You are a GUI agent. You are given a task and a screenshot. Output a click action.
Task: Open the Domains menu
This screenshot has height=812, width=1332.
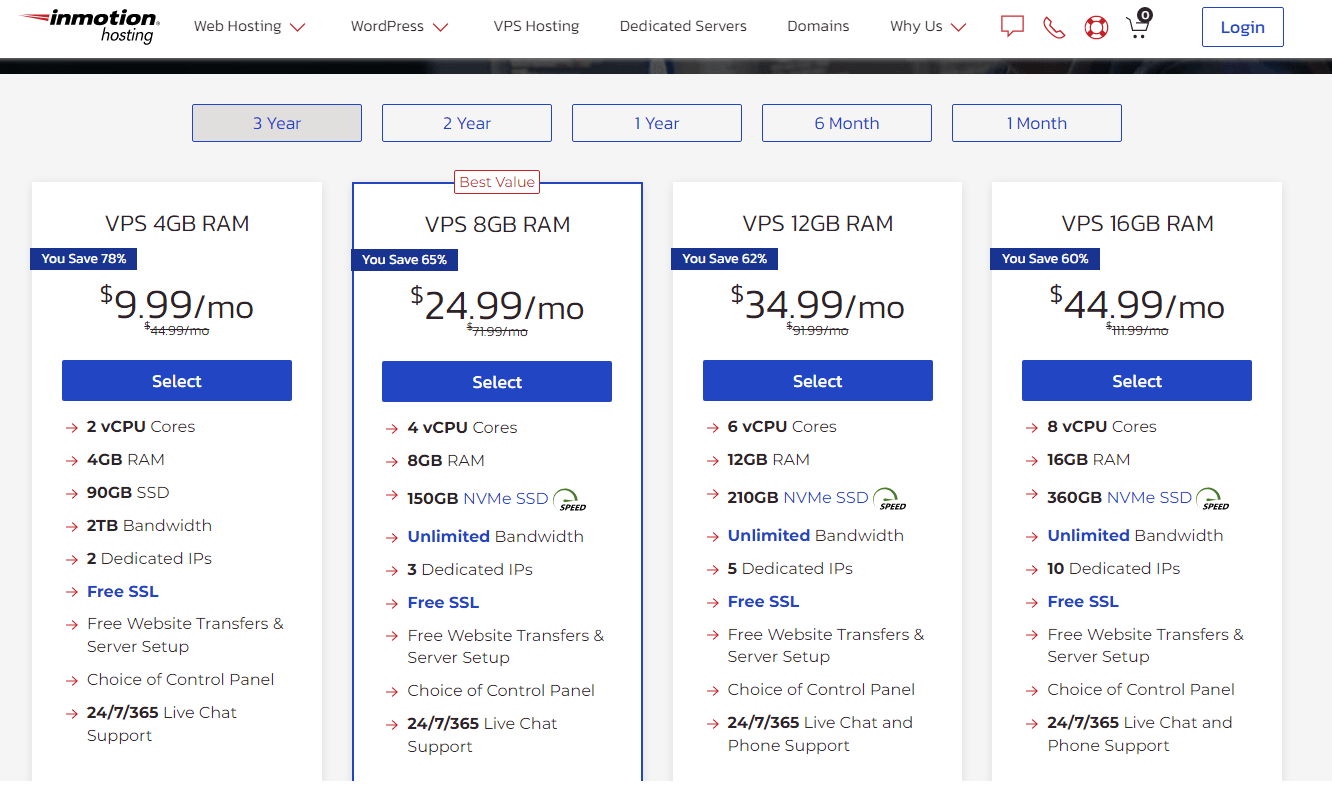(x=818, y=26)
